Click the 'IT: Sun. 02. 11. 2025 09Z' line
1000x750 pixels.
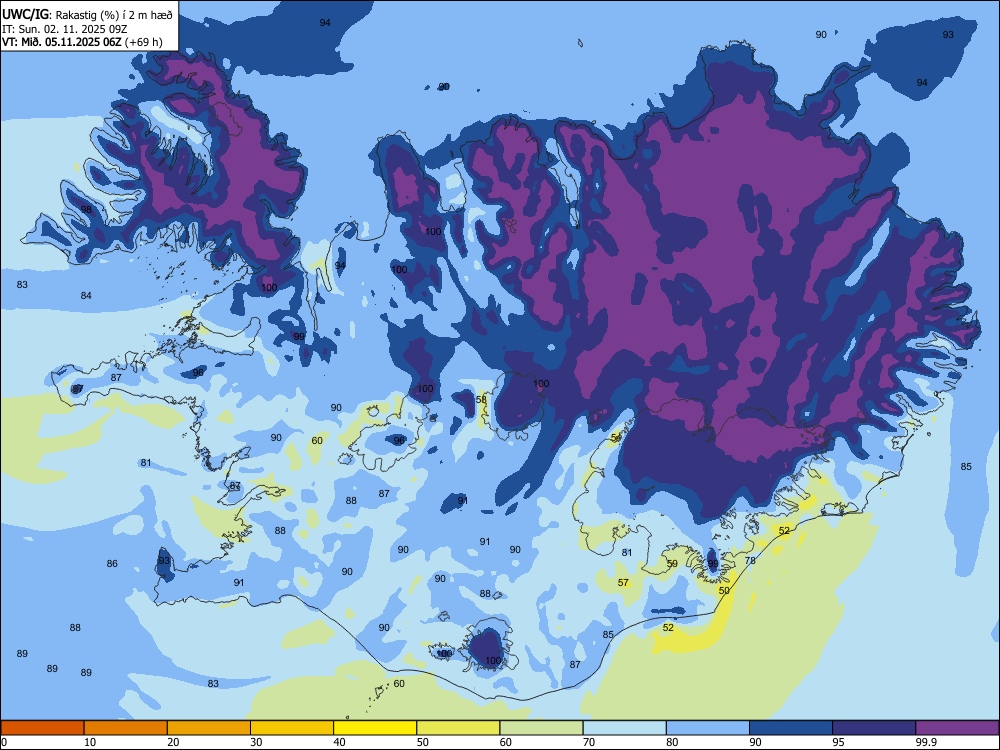click(64, 29)
